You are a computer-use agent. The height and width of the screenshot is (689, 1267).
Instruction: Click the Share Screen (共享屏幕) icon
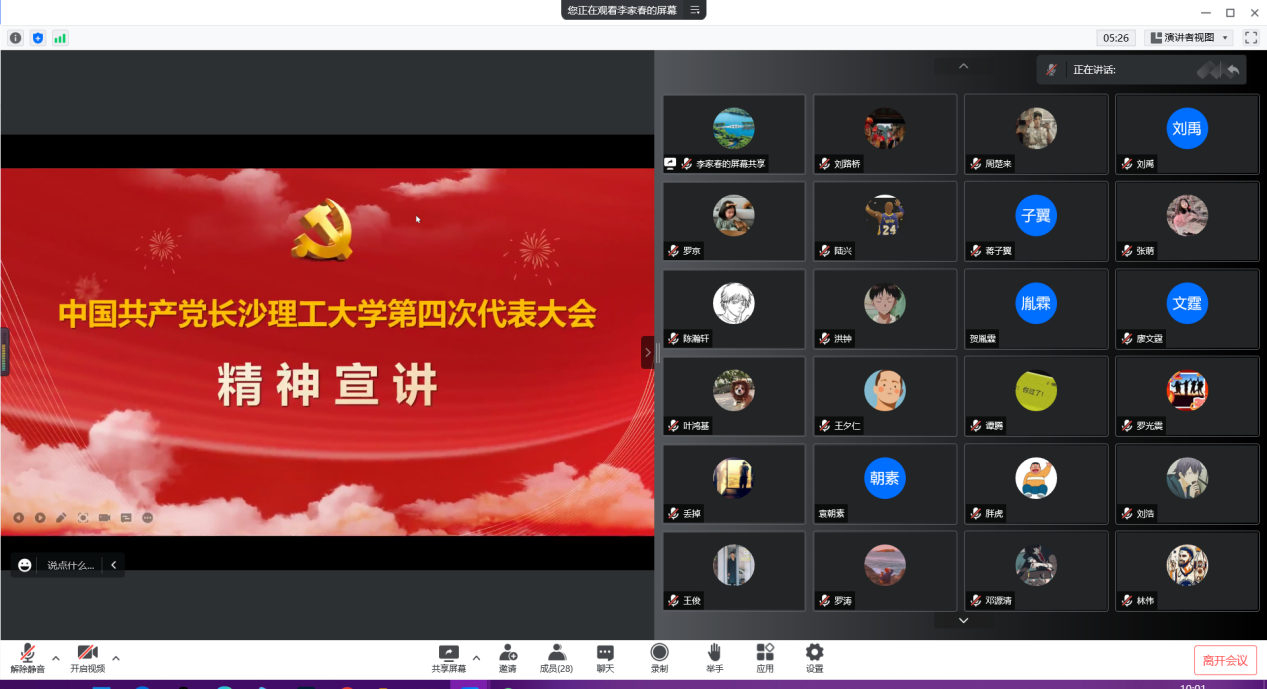(448, 657)
